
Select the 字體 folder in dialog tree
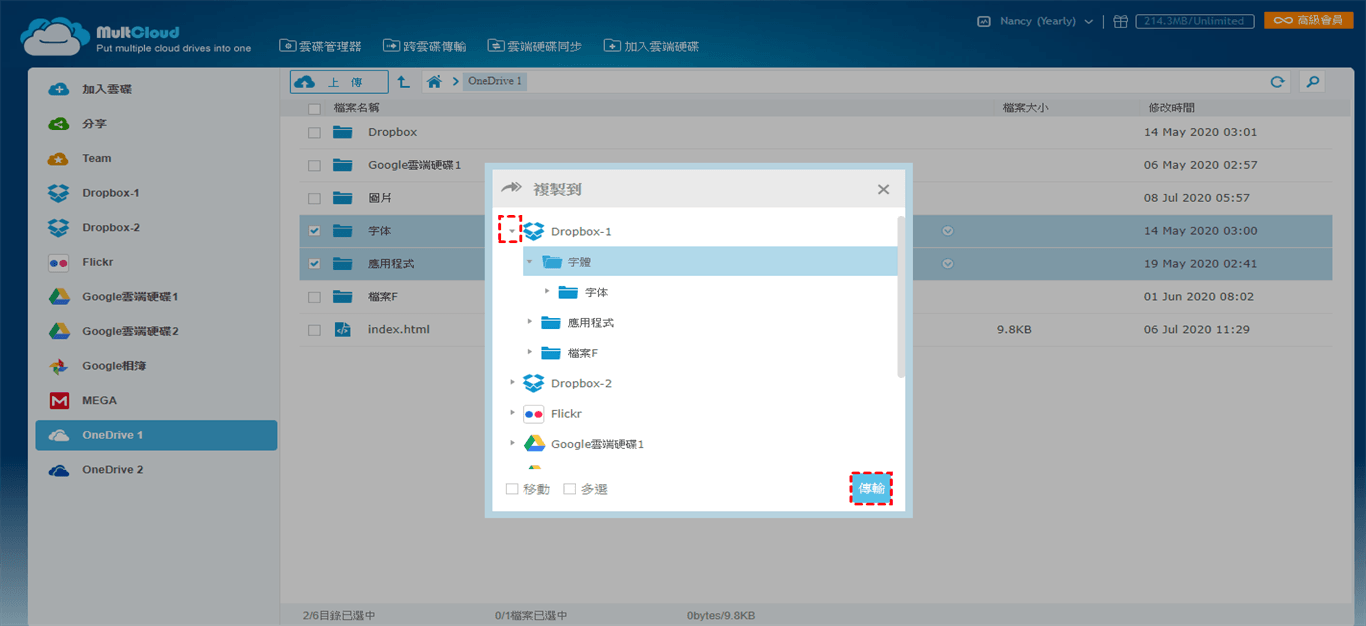579,261
